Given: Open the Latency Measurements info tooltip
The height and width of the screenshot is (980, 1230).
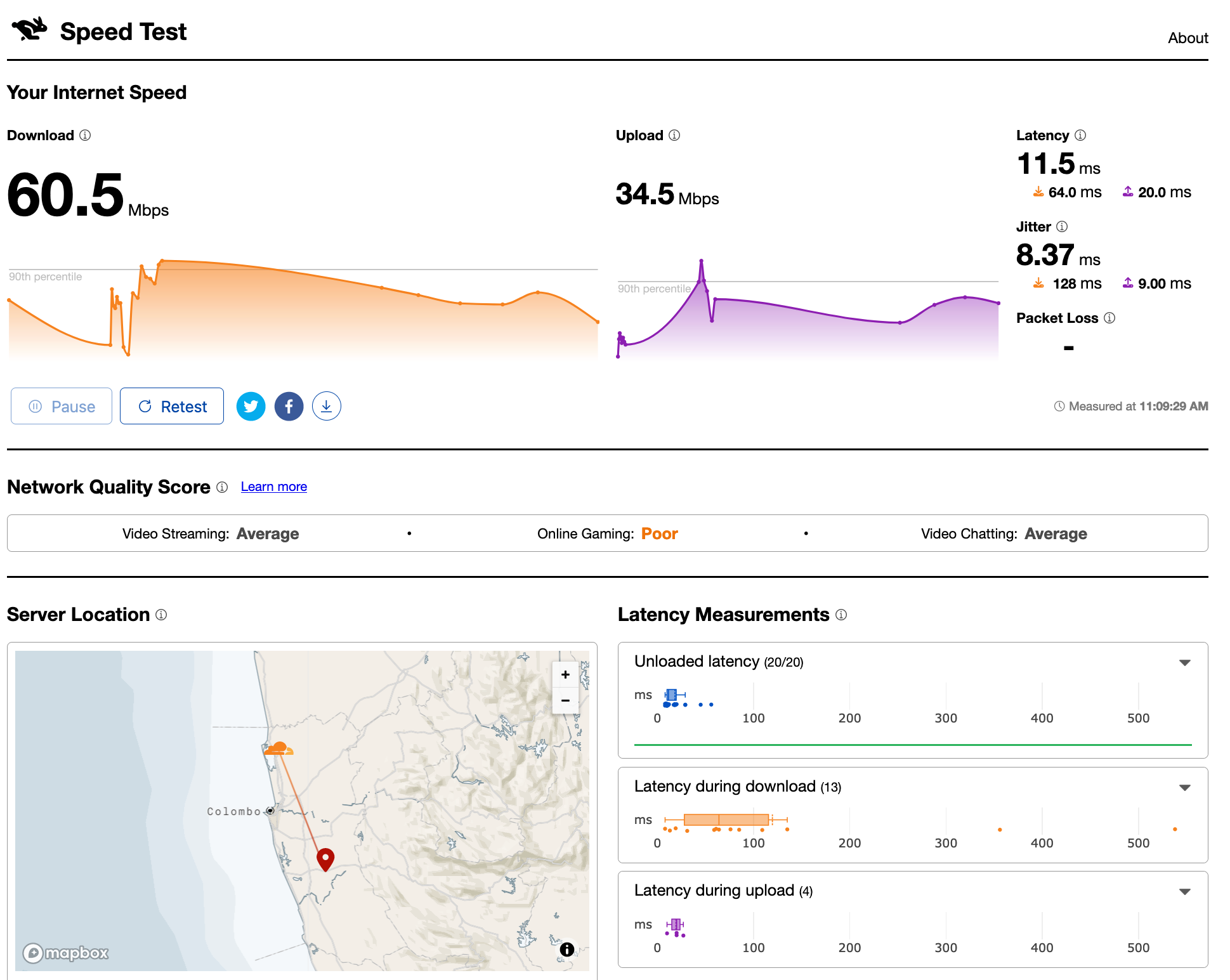Looking at the screenshot, I should click(x=841, y=615).
